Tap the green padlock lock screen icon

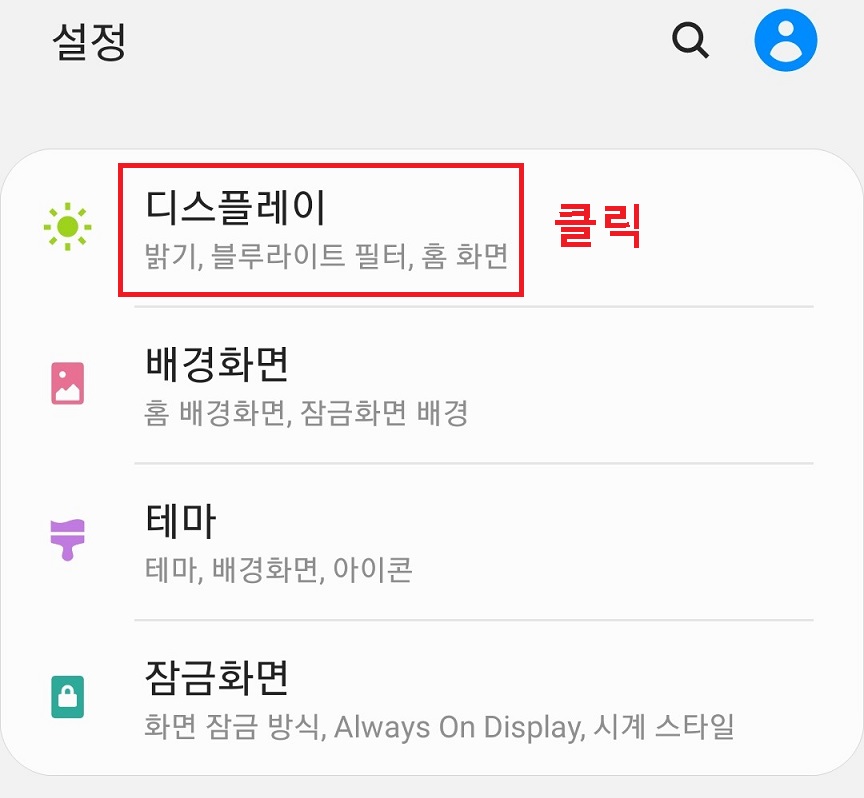coord(68,697)
